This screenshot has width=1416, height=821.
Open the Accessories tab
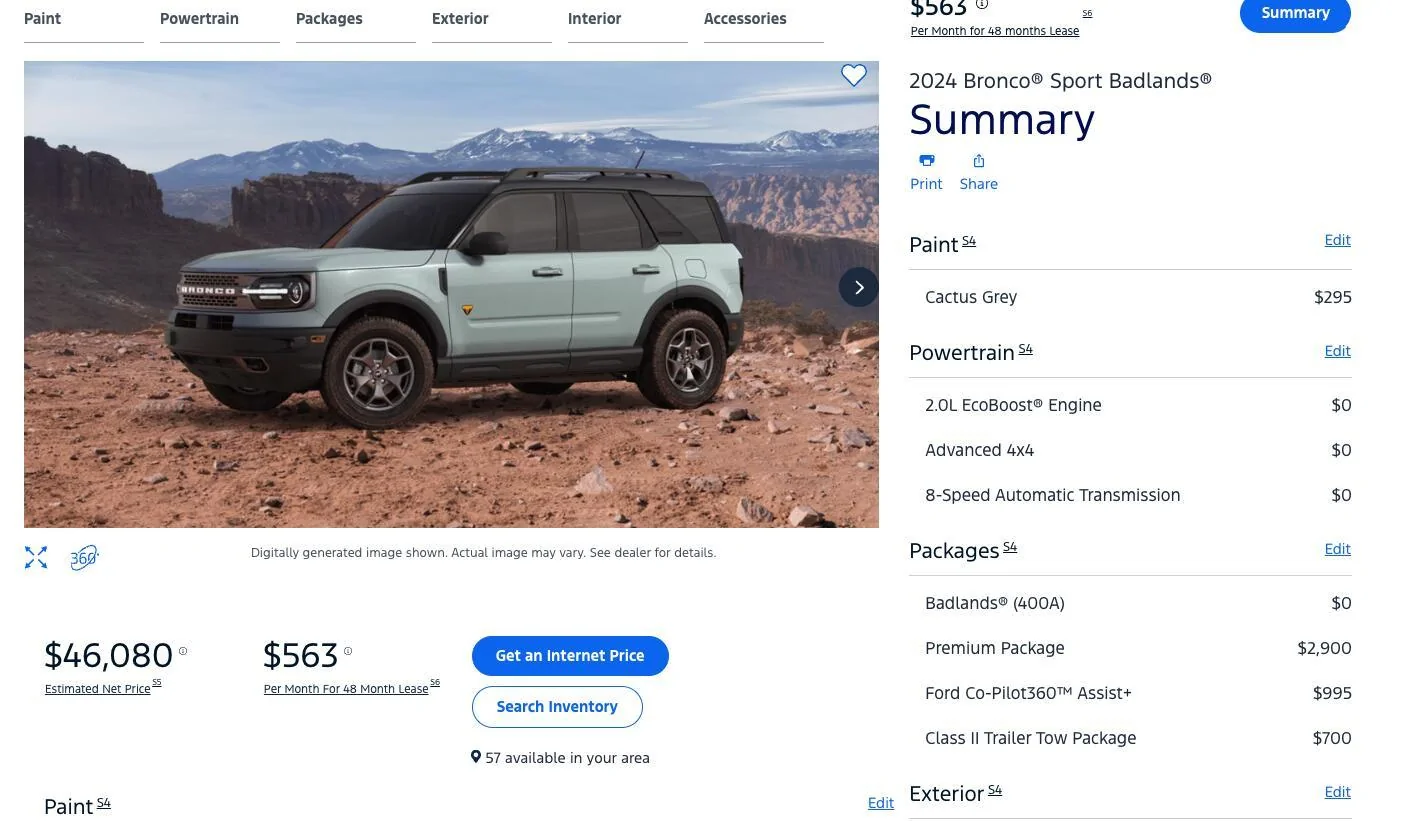coord(745,18)
